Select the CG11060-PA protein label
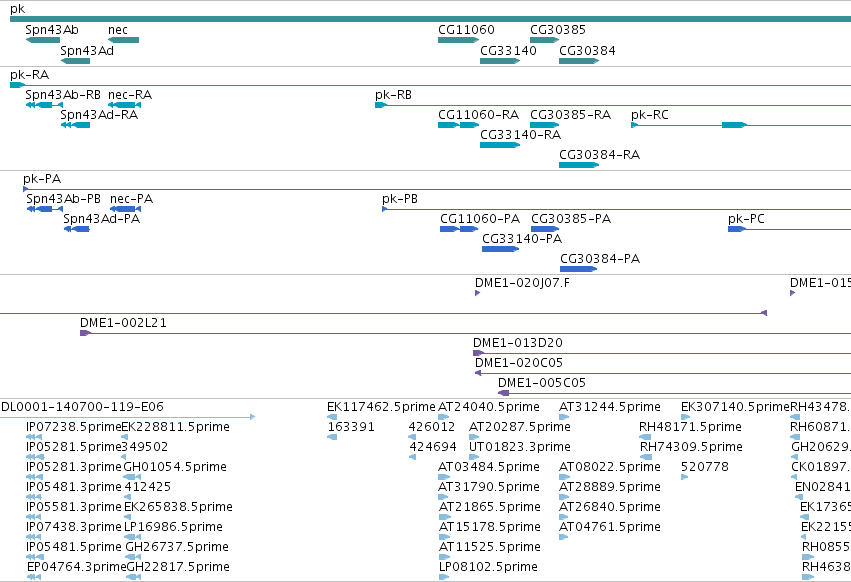The width and height of the screenshot is (851, 582). pos(480,219)
